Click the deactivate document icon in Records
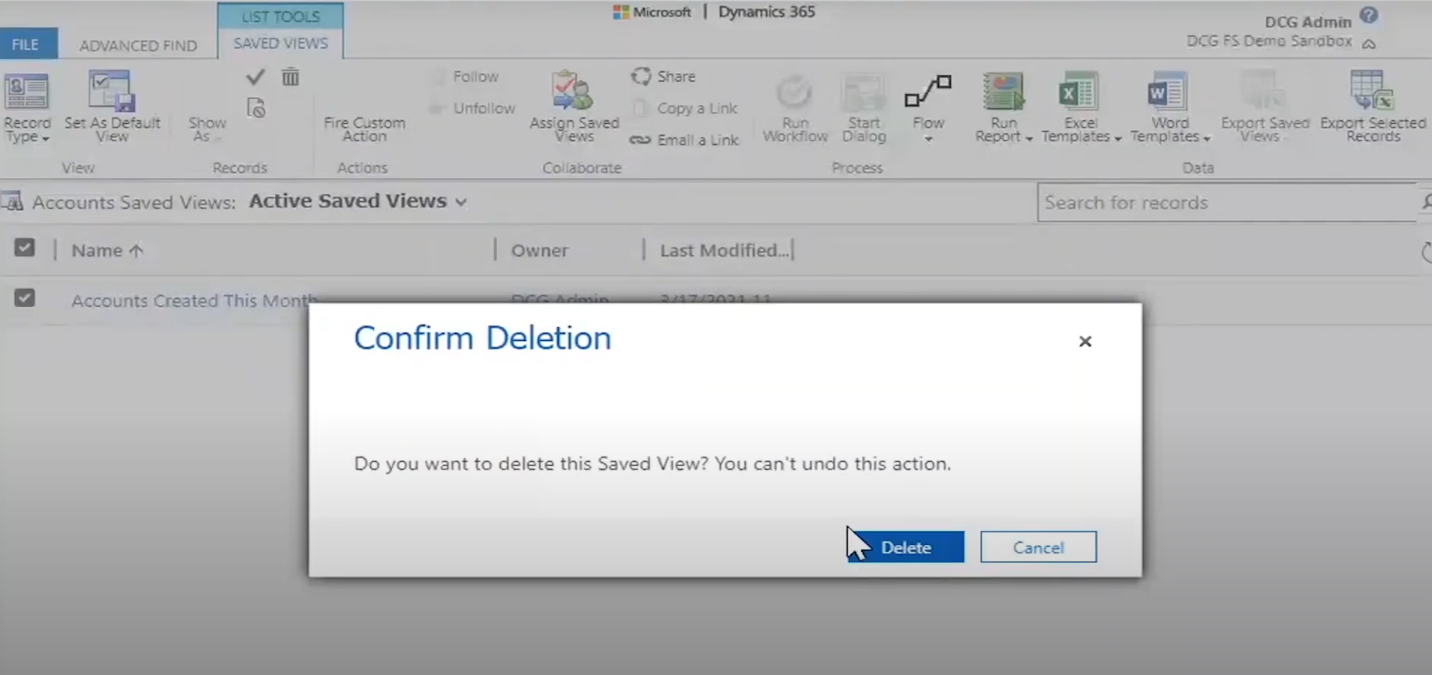1432x675 pixels. coord(256,108)
